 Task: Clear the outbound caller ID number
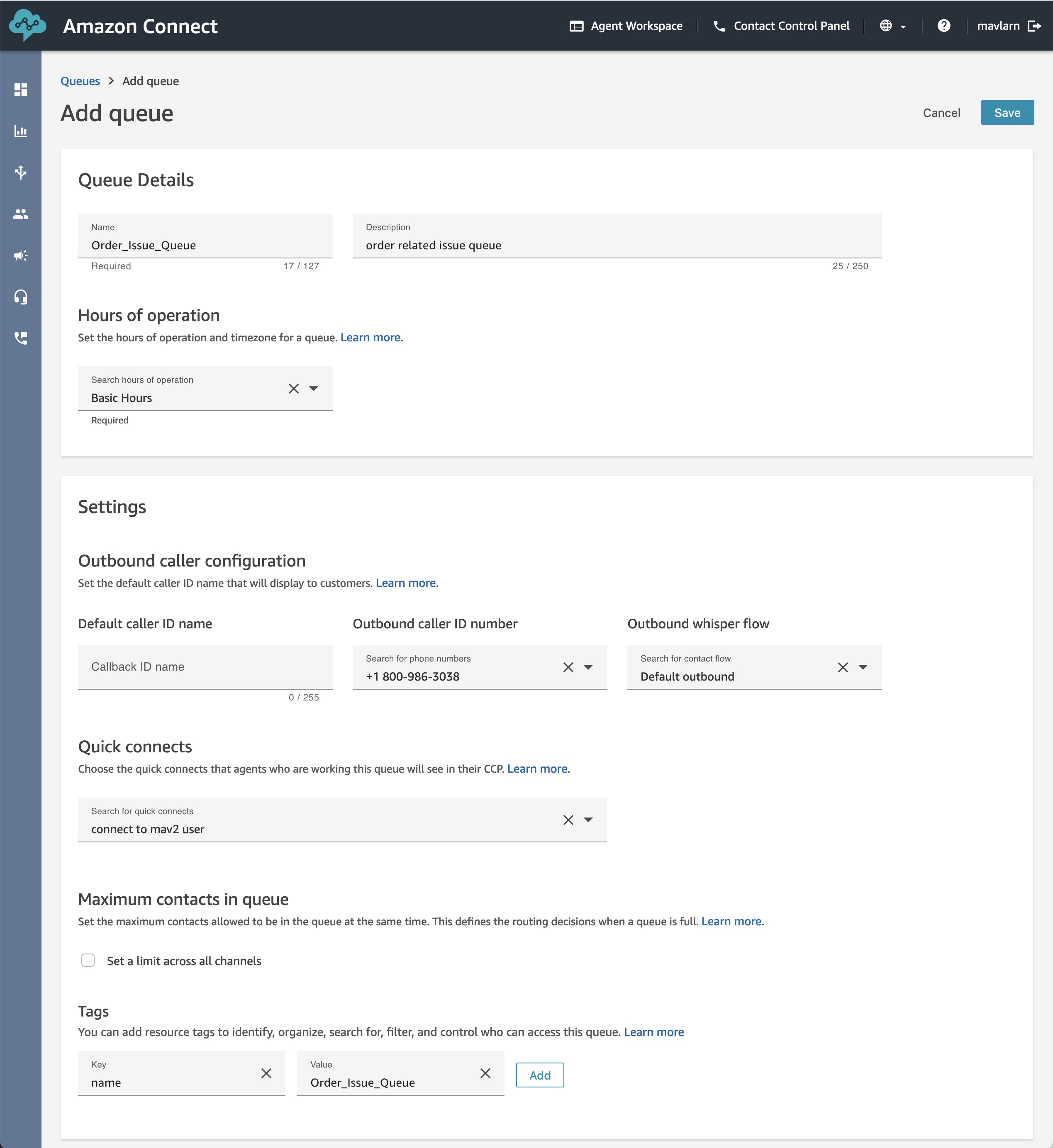[568, 667]
